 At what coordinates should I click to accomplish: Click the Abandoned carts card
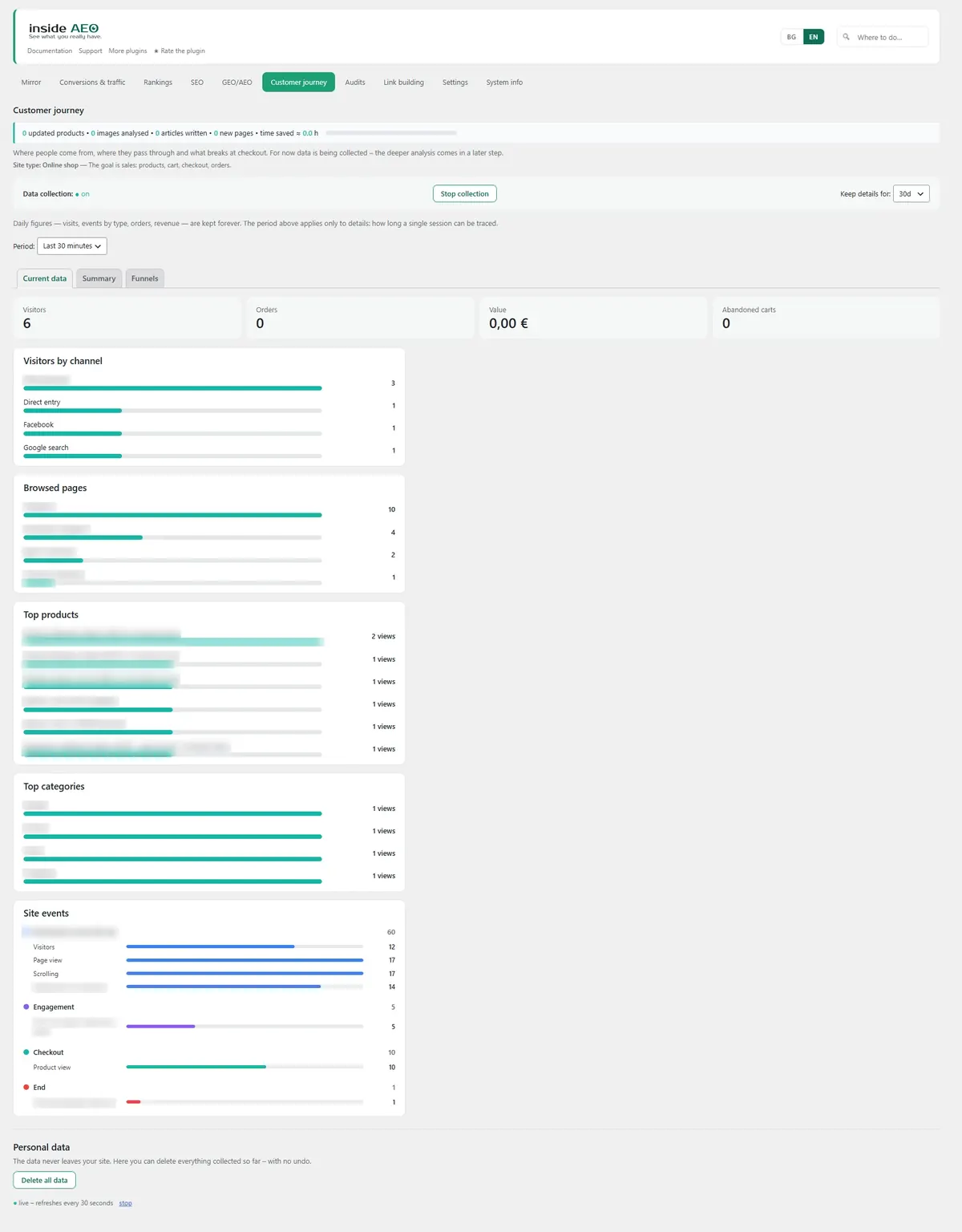[827, 318]
